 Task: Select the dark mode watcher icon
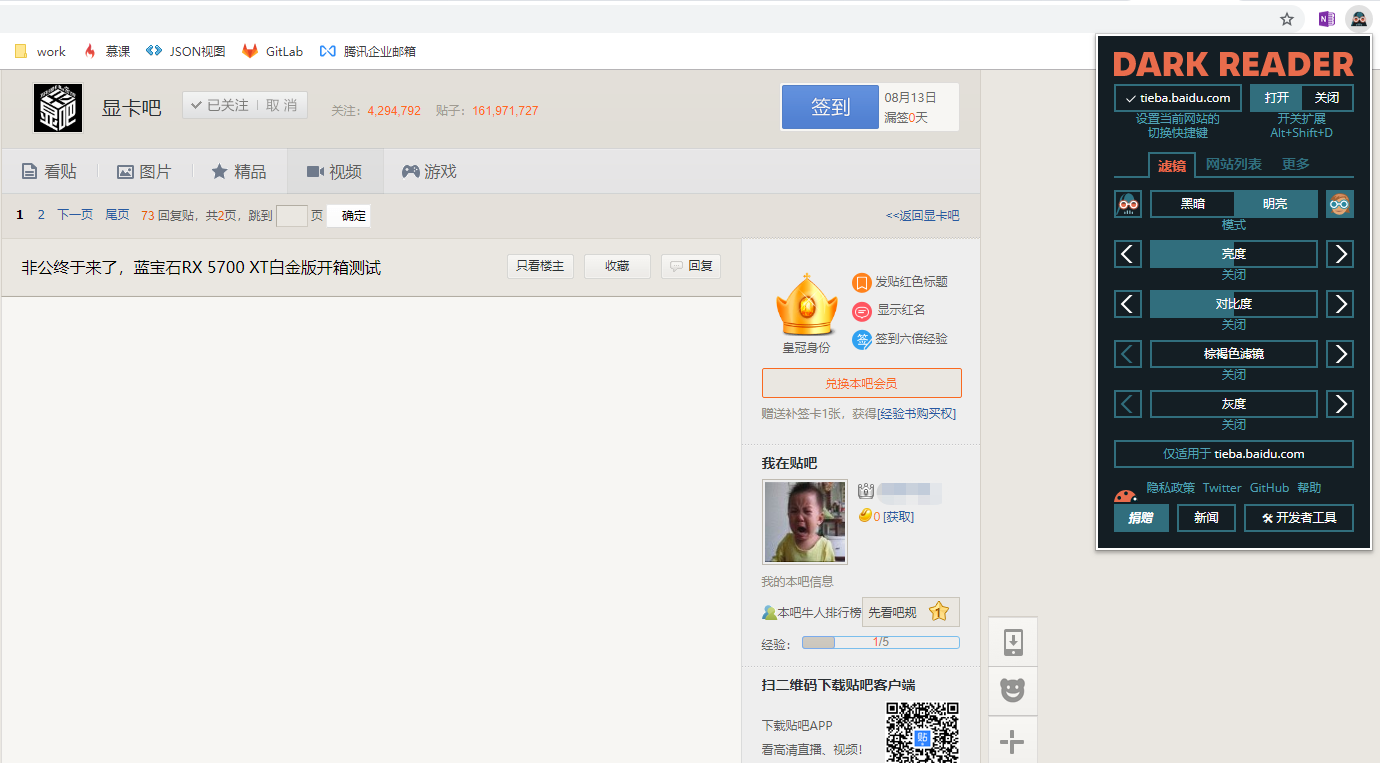pyautogui.click(x=1128, y=204)
